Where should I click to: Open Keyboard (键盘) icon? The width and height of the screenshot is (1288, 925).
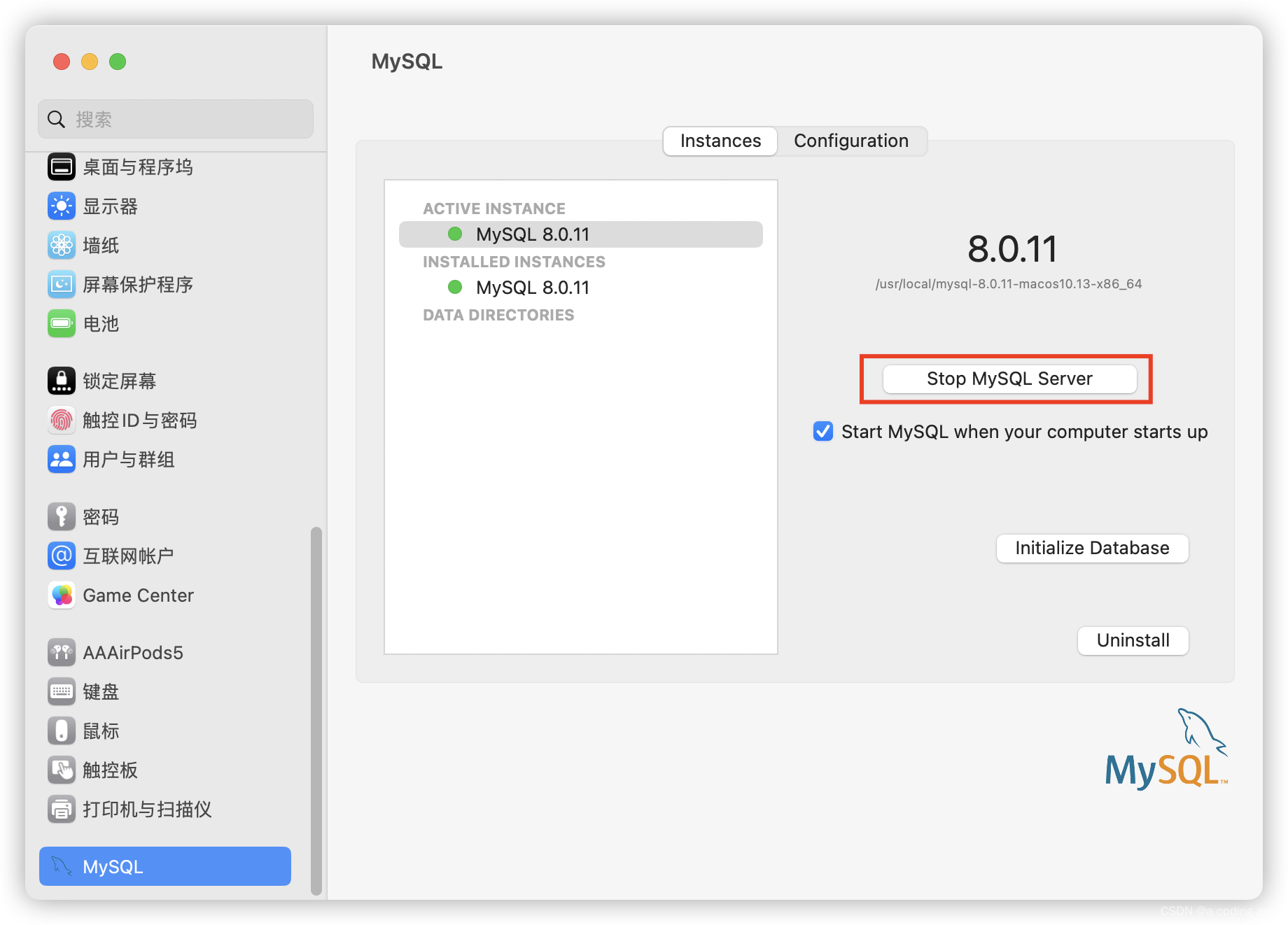[62, 692]
